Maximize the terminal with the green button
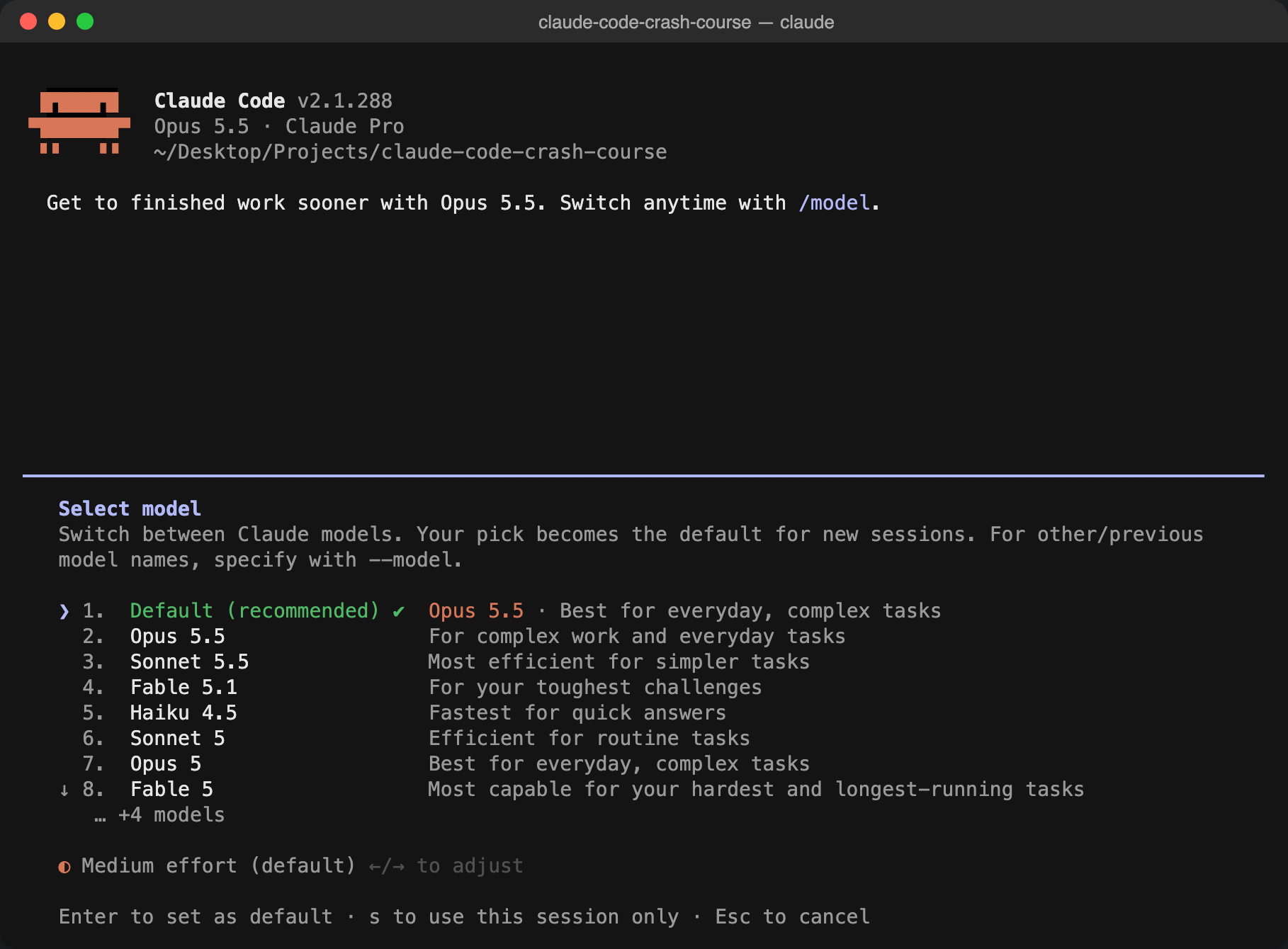1288x949 pixels. click(85, 21)
